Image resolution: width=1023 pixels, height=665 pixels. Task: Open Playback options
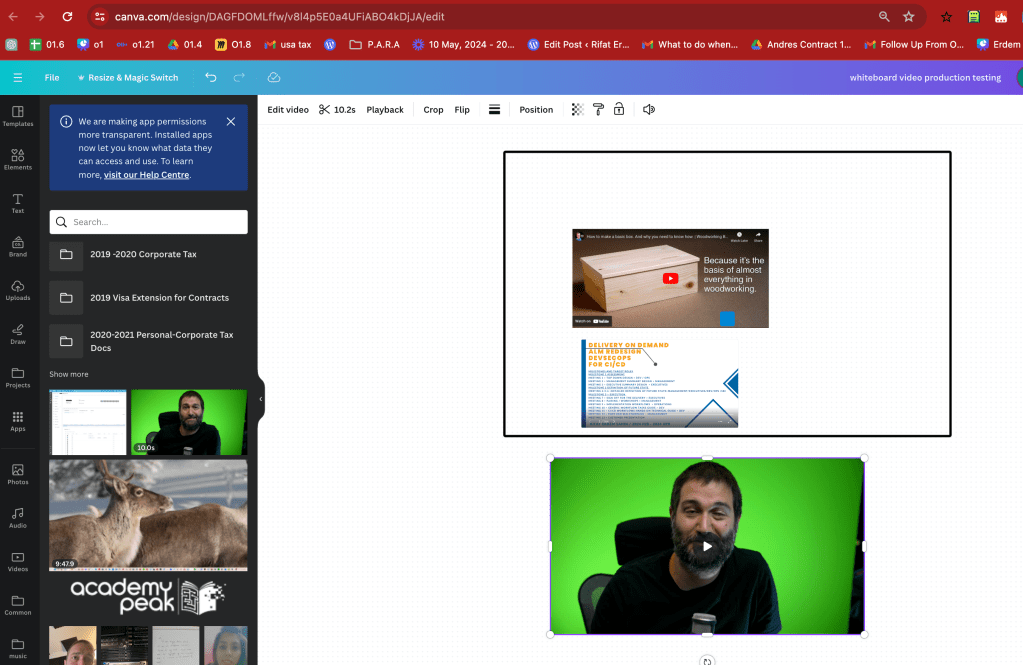point(385,110)
